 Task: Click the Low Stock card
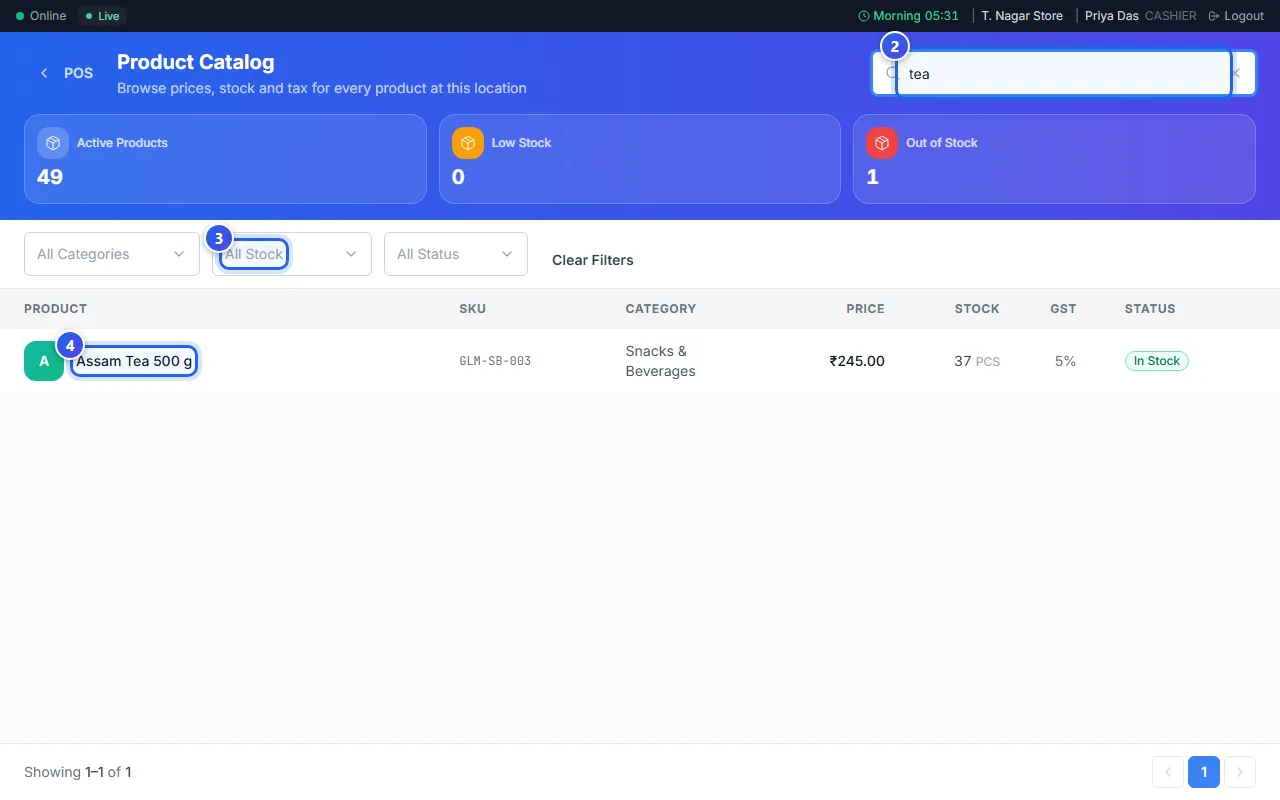coord(640,159)
